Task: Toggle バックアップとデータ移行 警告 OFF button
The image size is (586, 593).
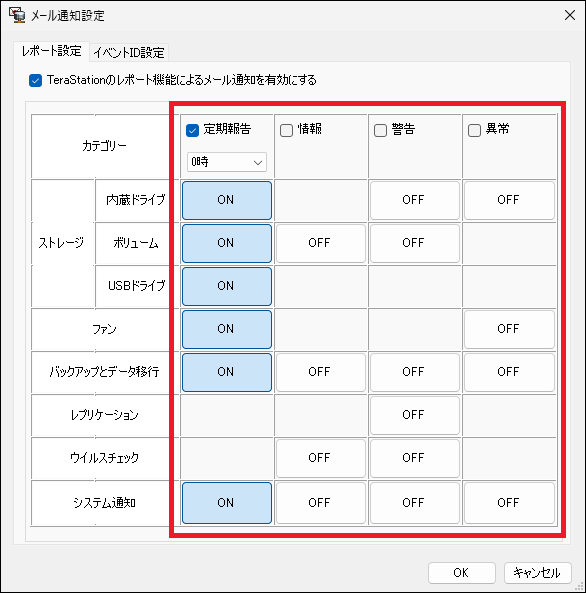Action: click(x=415, y=372)
